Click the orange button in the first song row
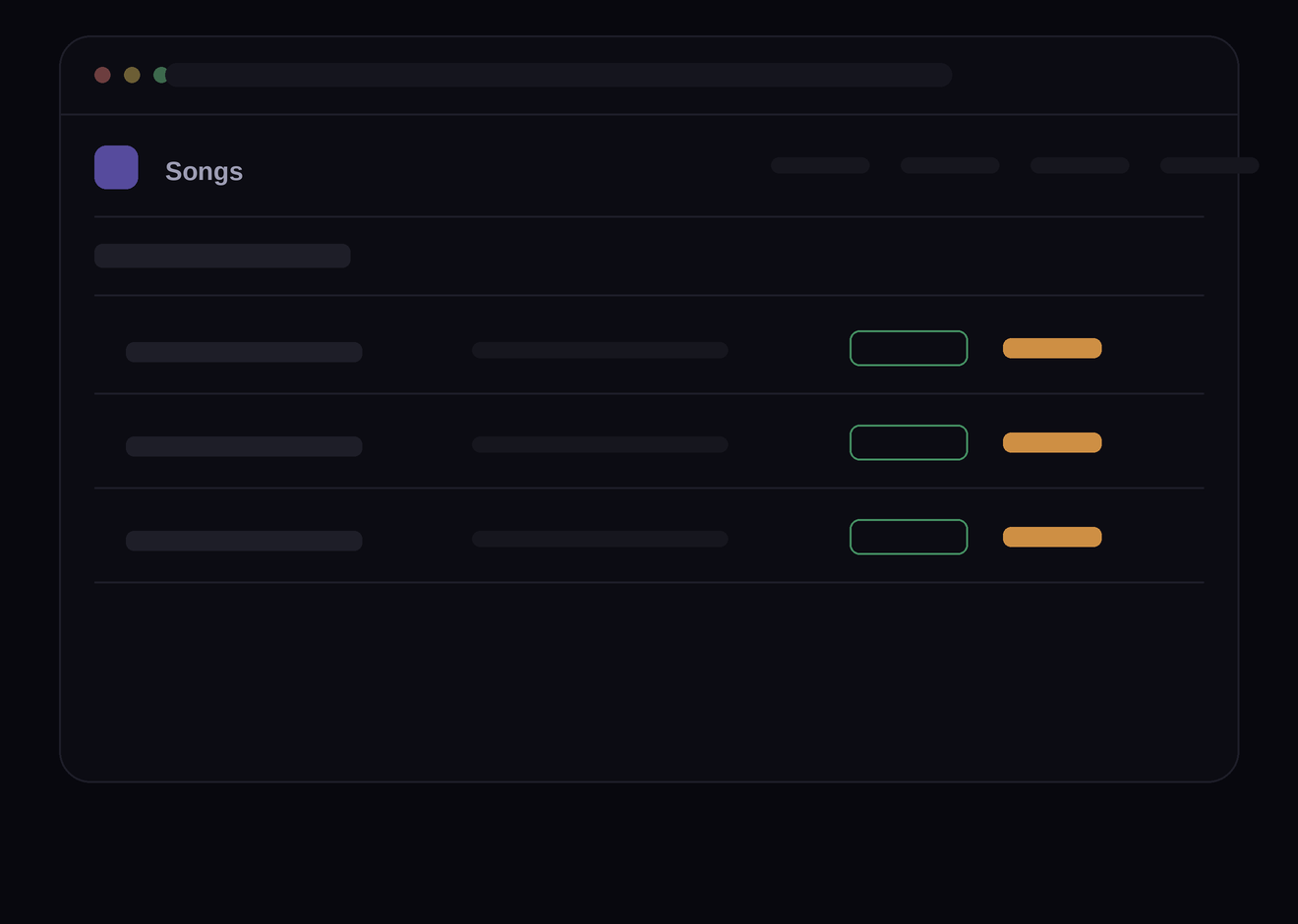The image size is (1298, 924). (1052, 348)
